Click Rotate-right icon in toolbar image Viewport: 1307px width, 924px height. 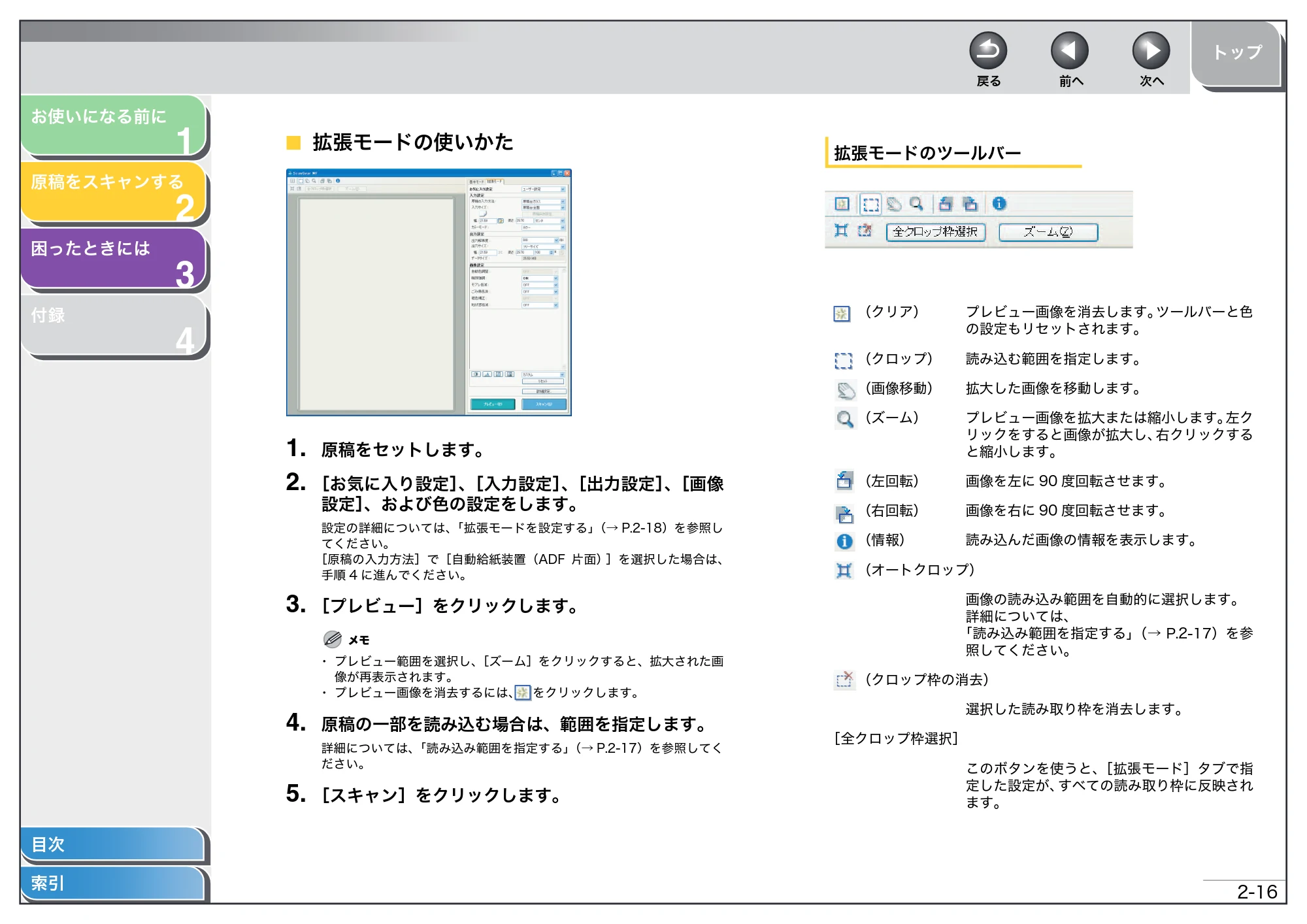pyautogui.click(x=970, y=205)
